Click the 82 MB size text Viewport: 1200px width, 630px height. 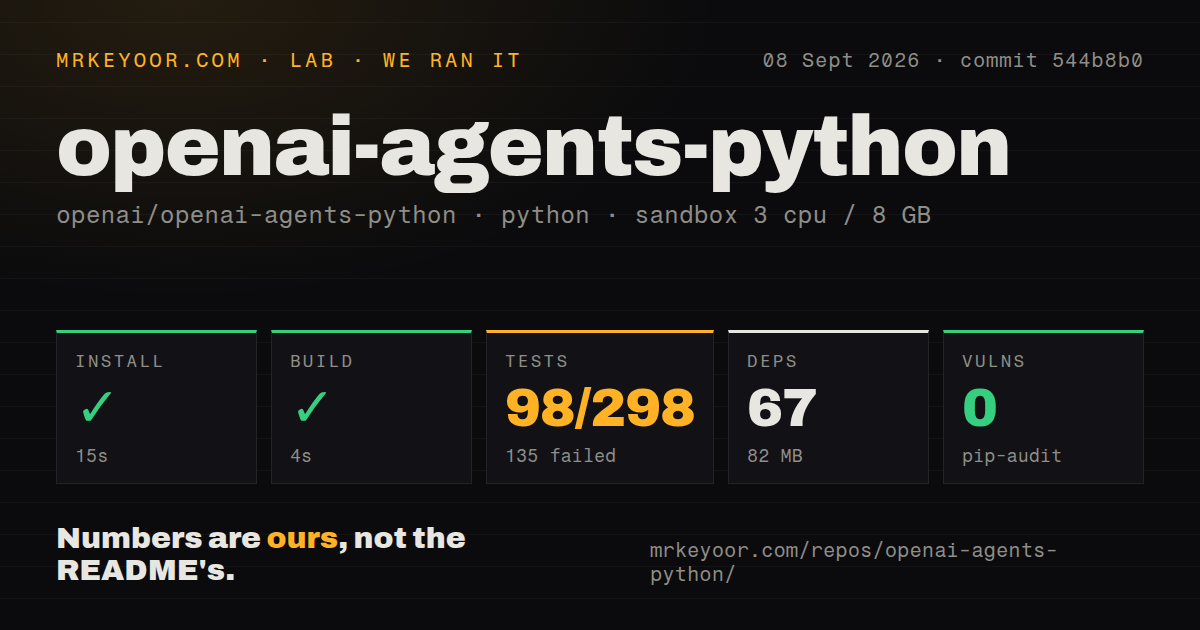[x=775, y=456]
